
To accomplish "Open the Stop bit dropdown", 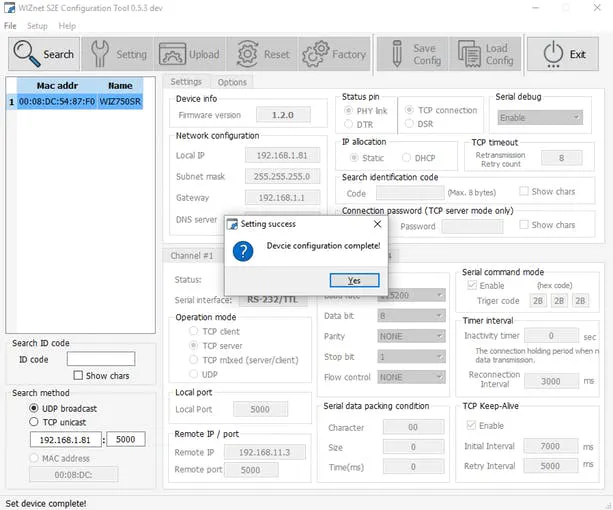I will tap(411, 356).
